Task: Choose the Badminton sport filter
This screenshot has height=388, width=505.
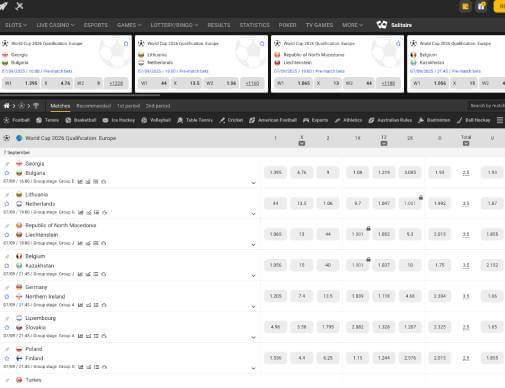Action: tap(434, 120)
